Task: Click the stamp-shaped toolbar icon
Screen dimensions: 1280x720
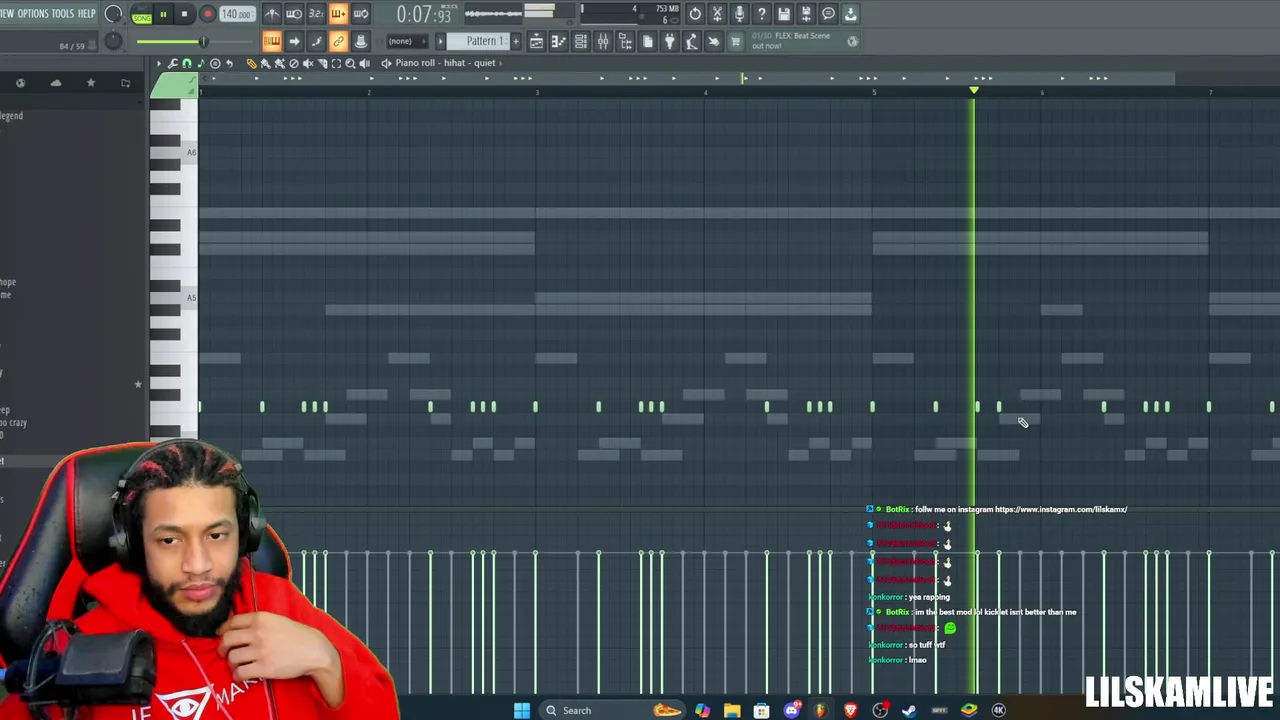Action: click(x=361, y=41)
